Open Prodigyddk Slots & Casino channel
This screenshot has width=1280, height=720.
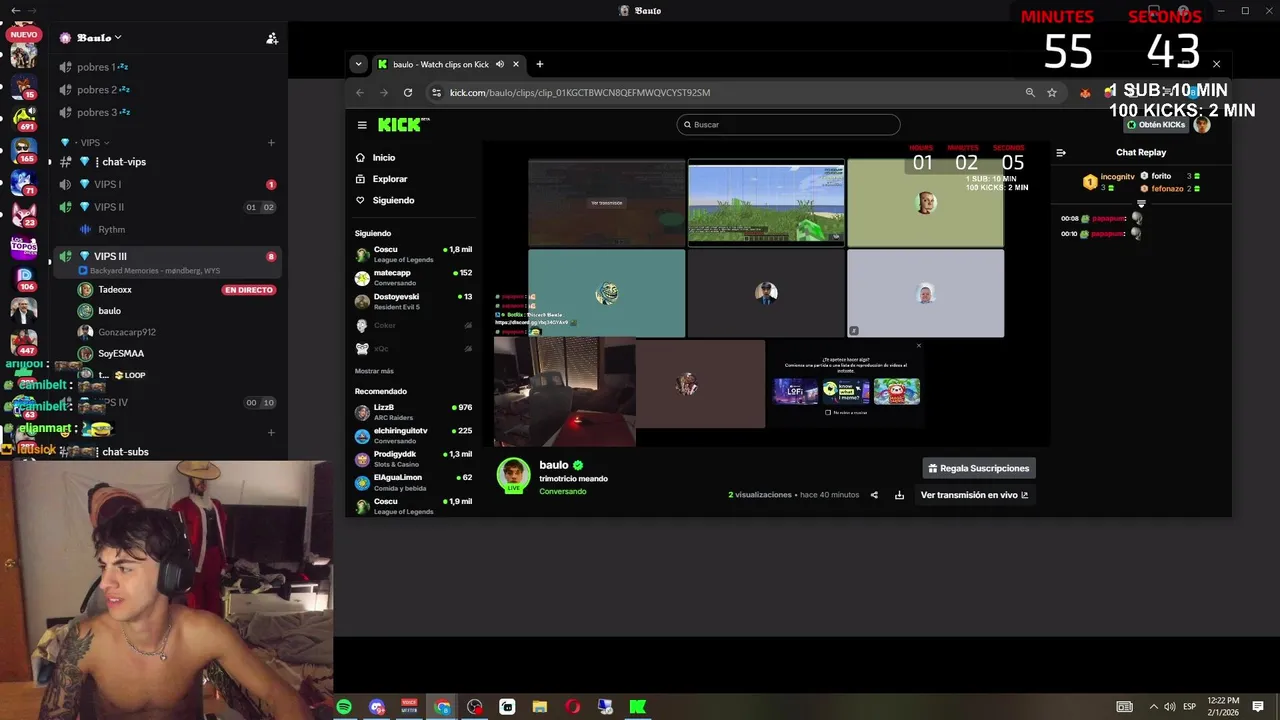(414, 459)
